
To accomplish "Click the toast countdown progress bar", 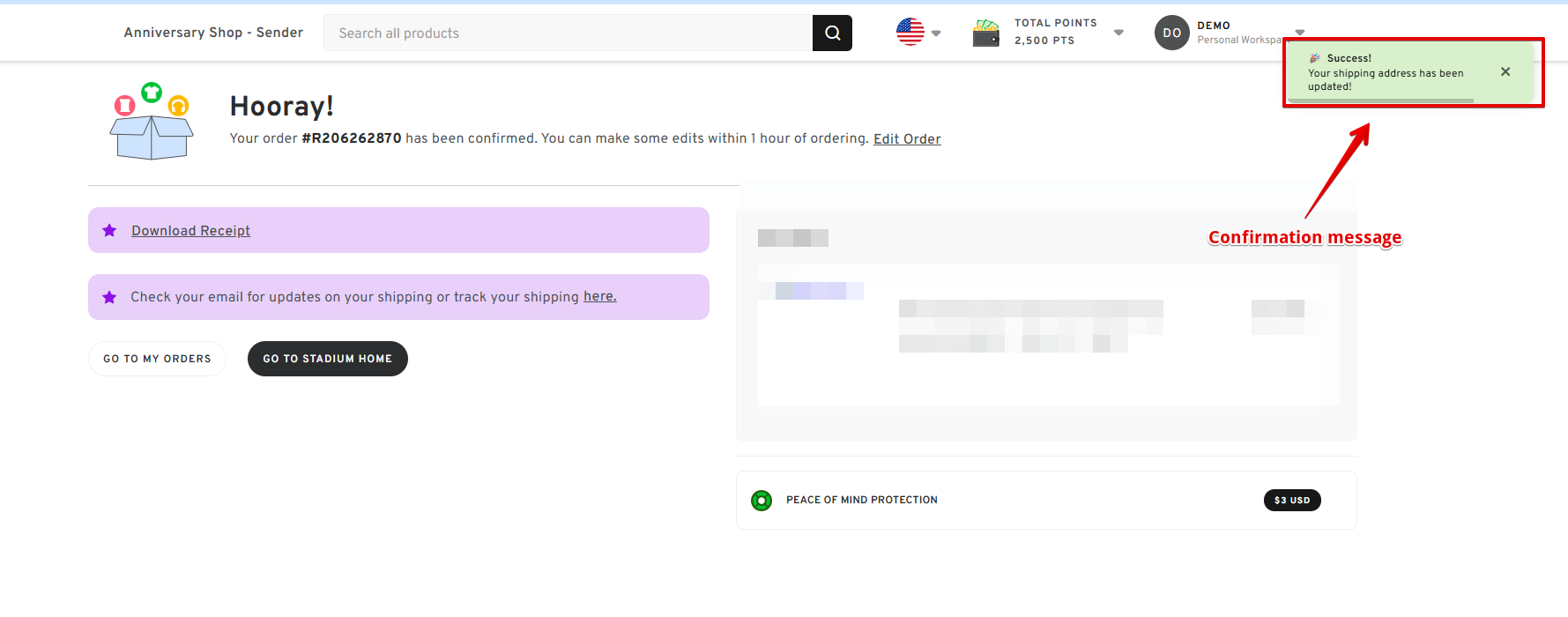I will pos(1380,101).
